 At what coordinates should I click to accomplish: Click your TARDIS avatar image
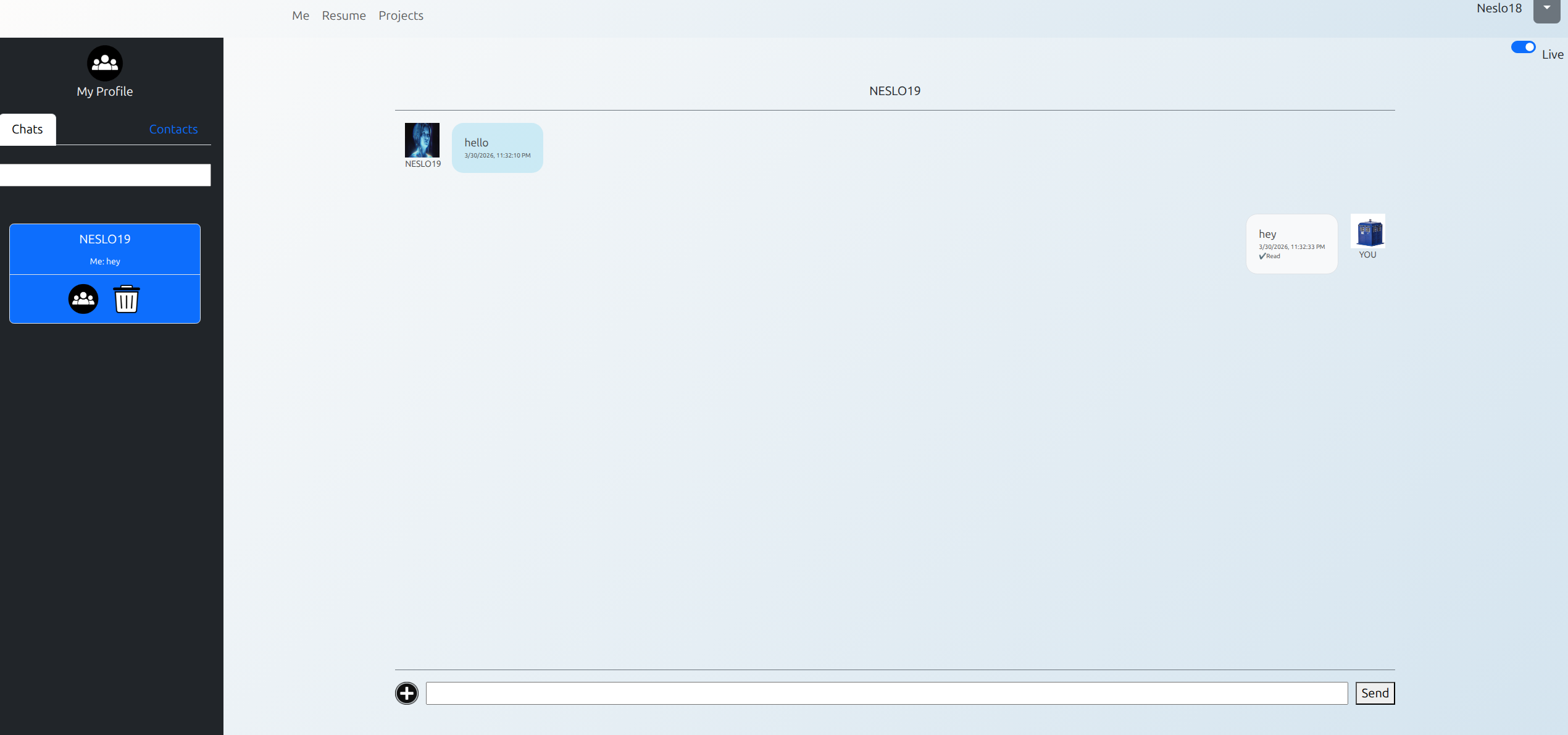click(x=1368, y=231)
